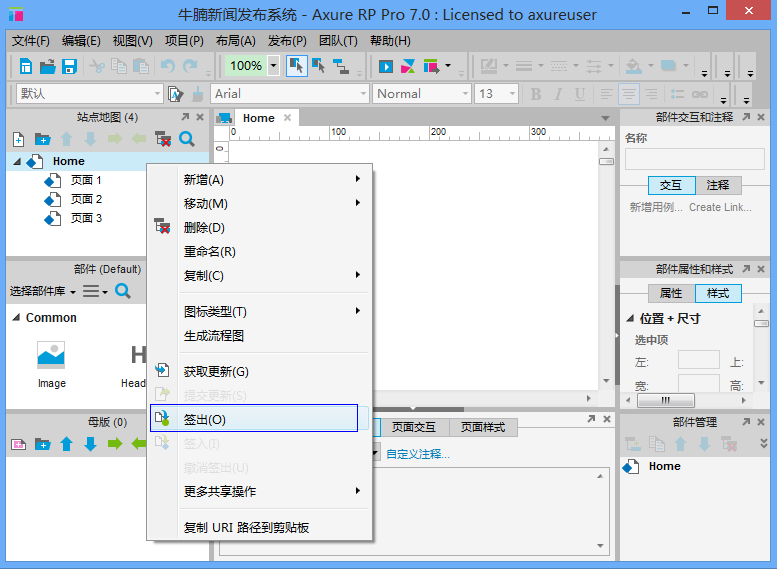This screenshot has height=569, width=777.
Task: Move master down with blue down arrow
Action: [90, 444]
